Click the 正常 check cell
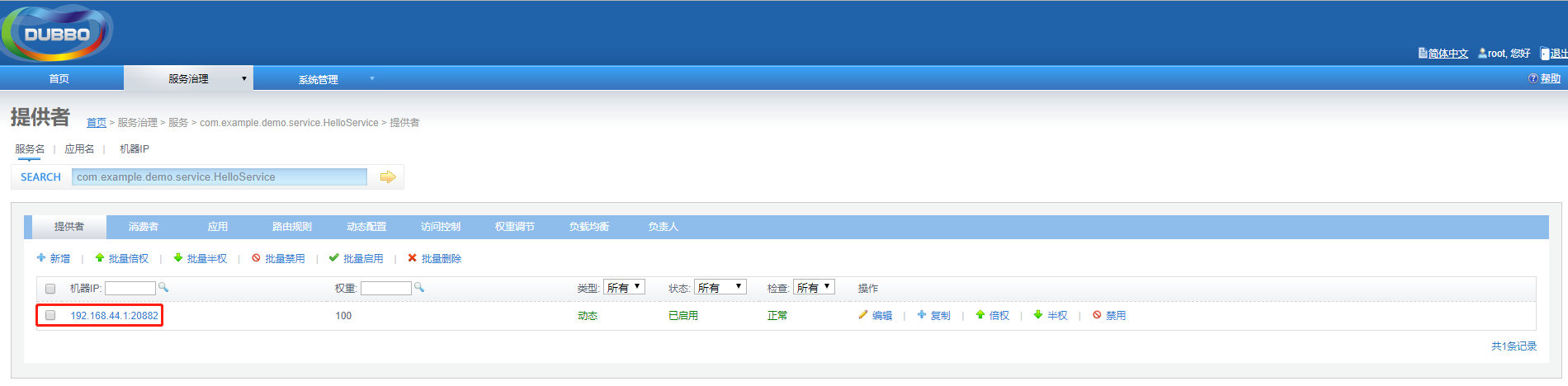Screen dimensions: 1568x386 point(777,316)
